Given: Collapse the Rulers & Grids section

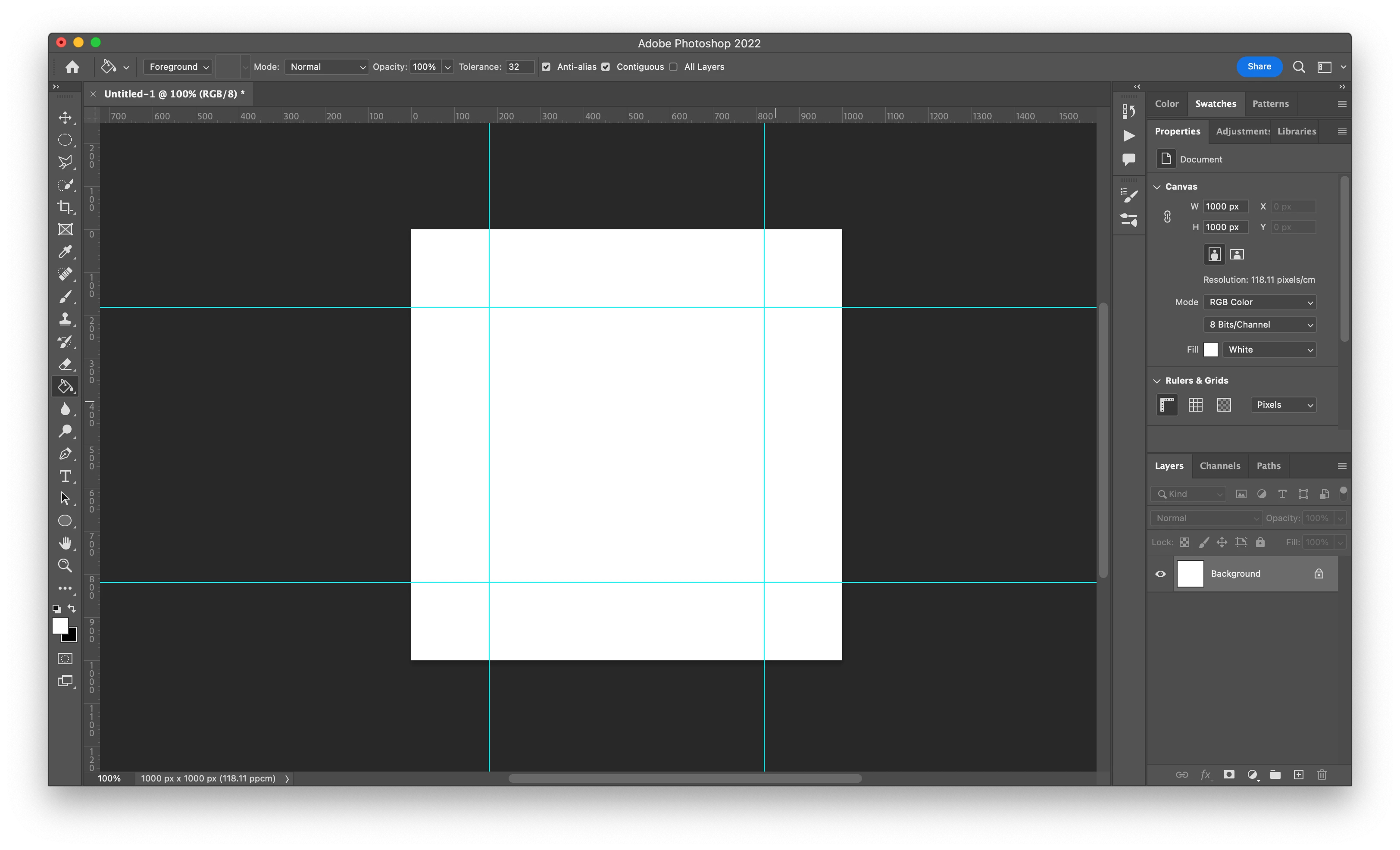Looking at the screenshot, I should pyautogui.click(x=1157, y=381).
